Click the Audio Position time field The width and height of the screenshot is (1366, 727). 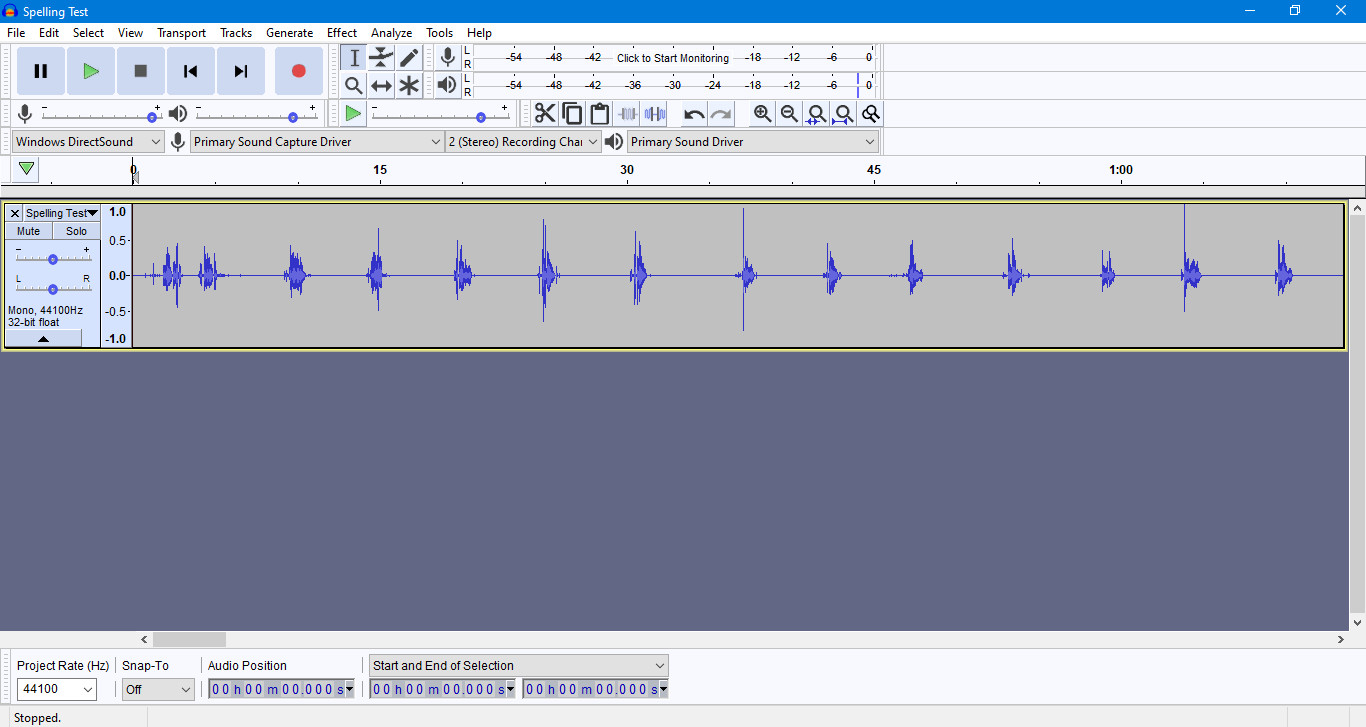276,689
